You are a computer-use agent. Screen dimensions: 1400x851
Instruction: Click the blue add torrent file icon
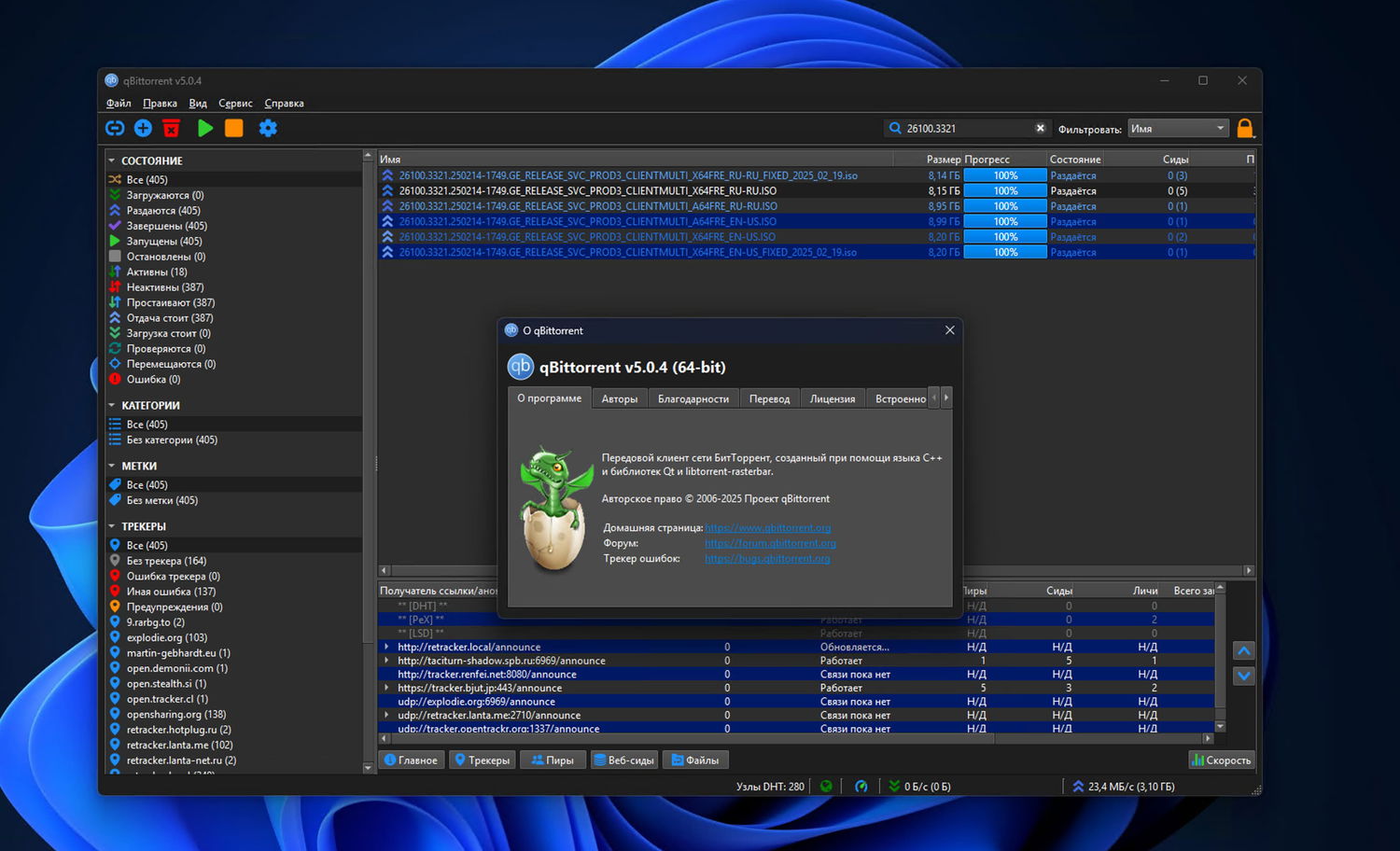(143, 128)
